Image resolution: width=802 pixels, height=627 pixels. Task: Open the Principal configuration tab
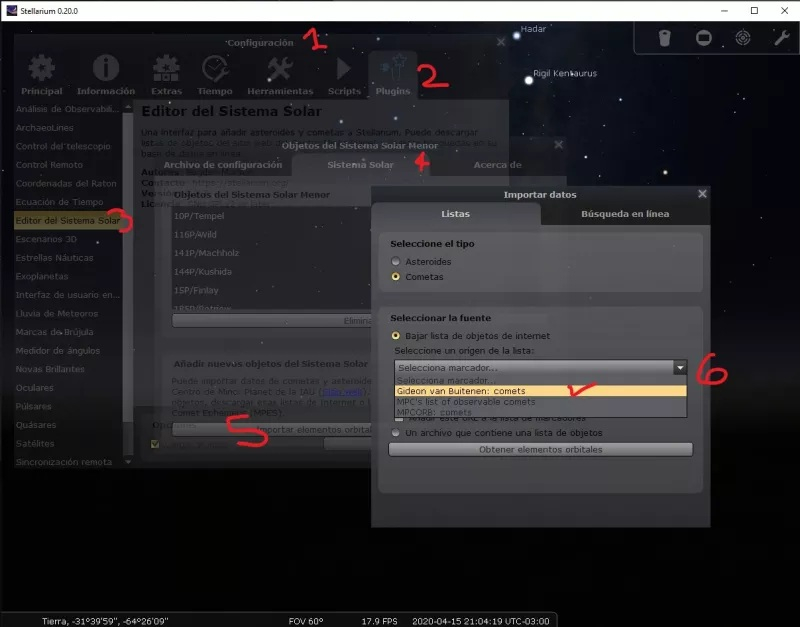pos(41,75)
